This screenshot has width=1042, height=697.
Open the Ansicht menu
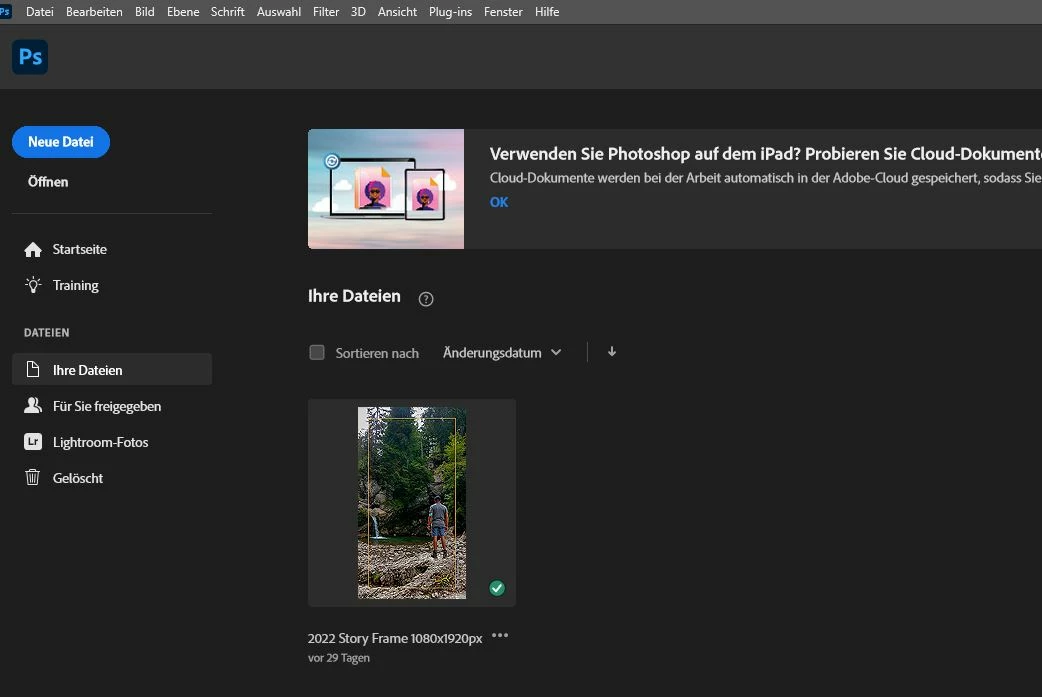[x=397, y=12]
